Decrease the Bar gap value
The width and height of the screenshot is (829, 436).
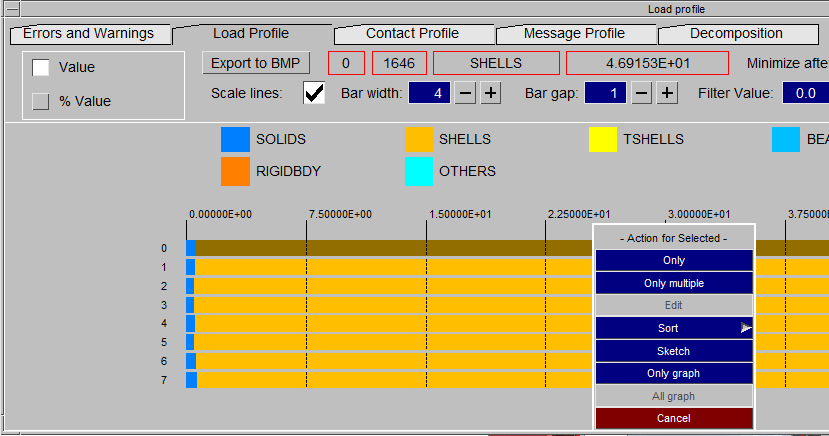[x=641, y=94]
